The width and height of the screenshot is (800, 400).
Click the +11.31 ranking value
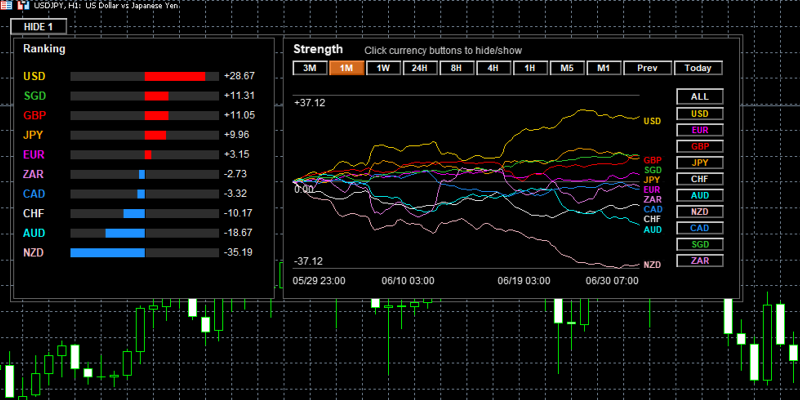pos(239,96)
